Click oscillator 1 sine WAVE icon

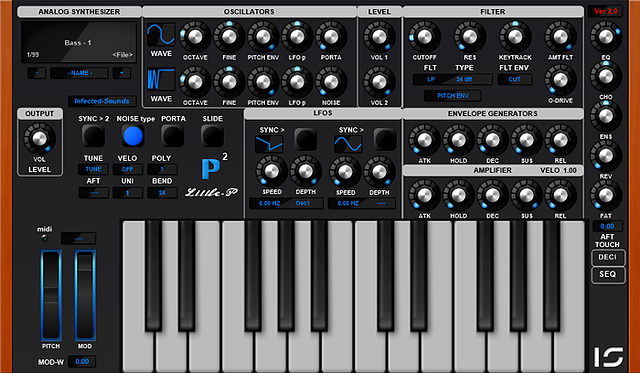pos(161,34)
